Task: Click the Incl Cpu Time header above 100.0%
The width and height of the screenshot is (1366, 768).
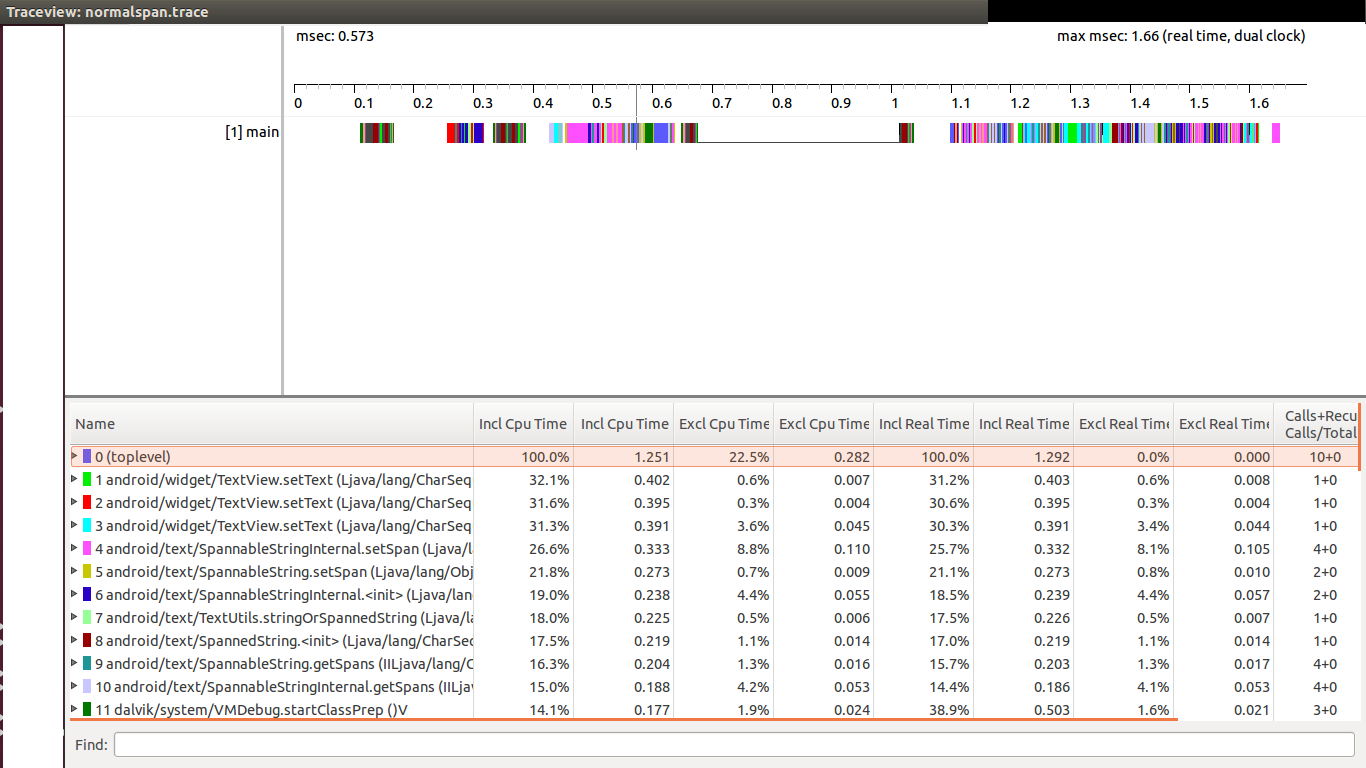Action: pyautogui.click(x=523, y=424)
